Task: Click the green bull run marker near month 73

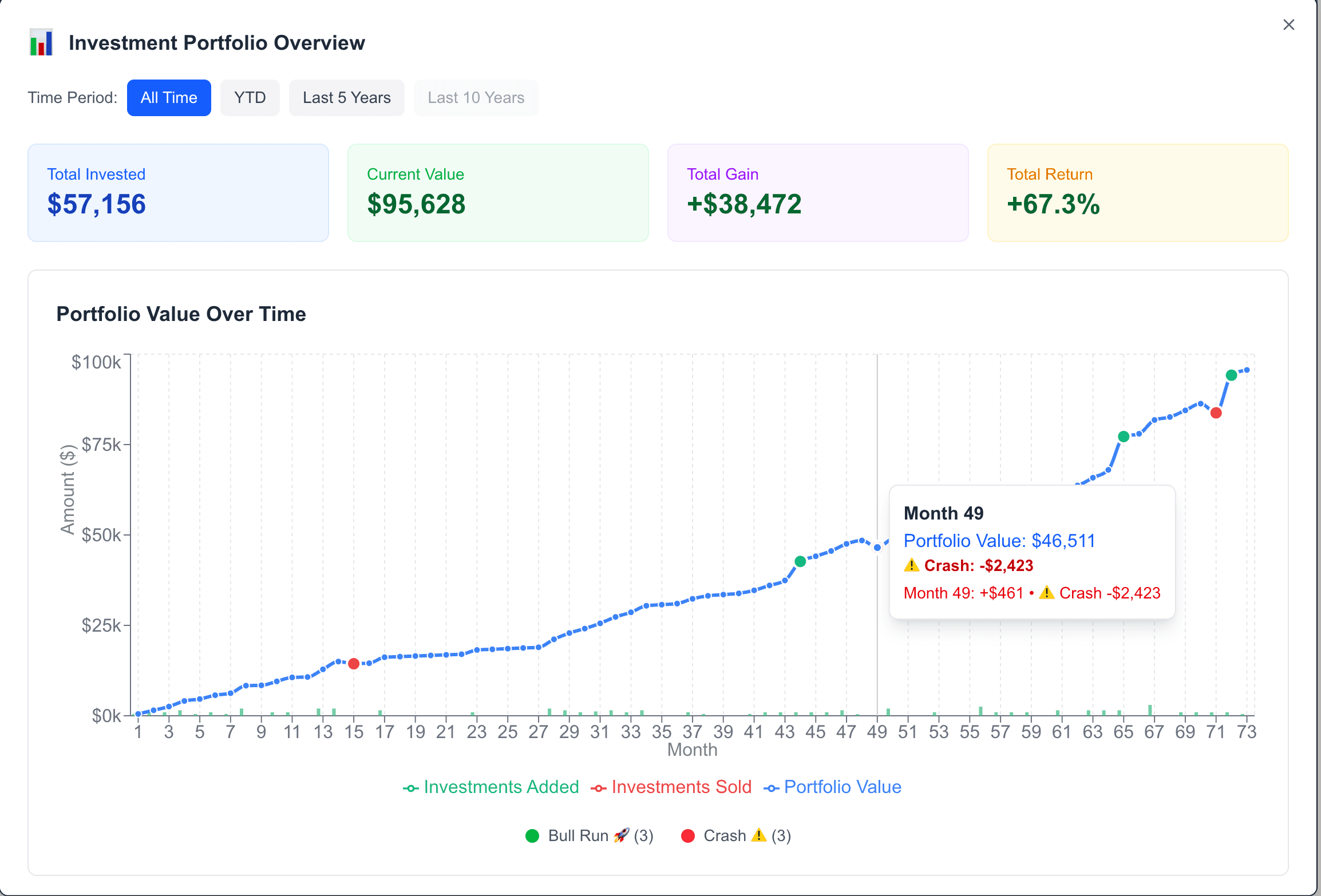Action: [1231, 375]
